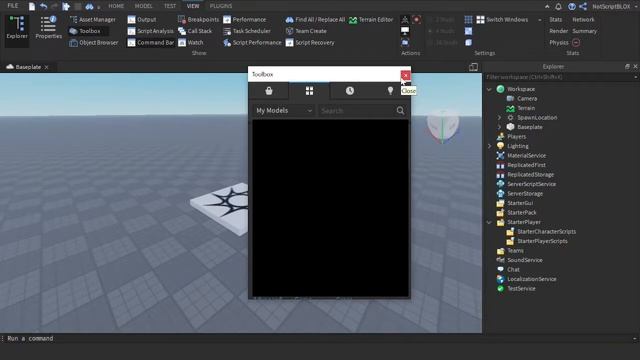The width and height of the screenshot is (640, 360).
Task: Toggle the Command Bar
Action: click(151, 42)
